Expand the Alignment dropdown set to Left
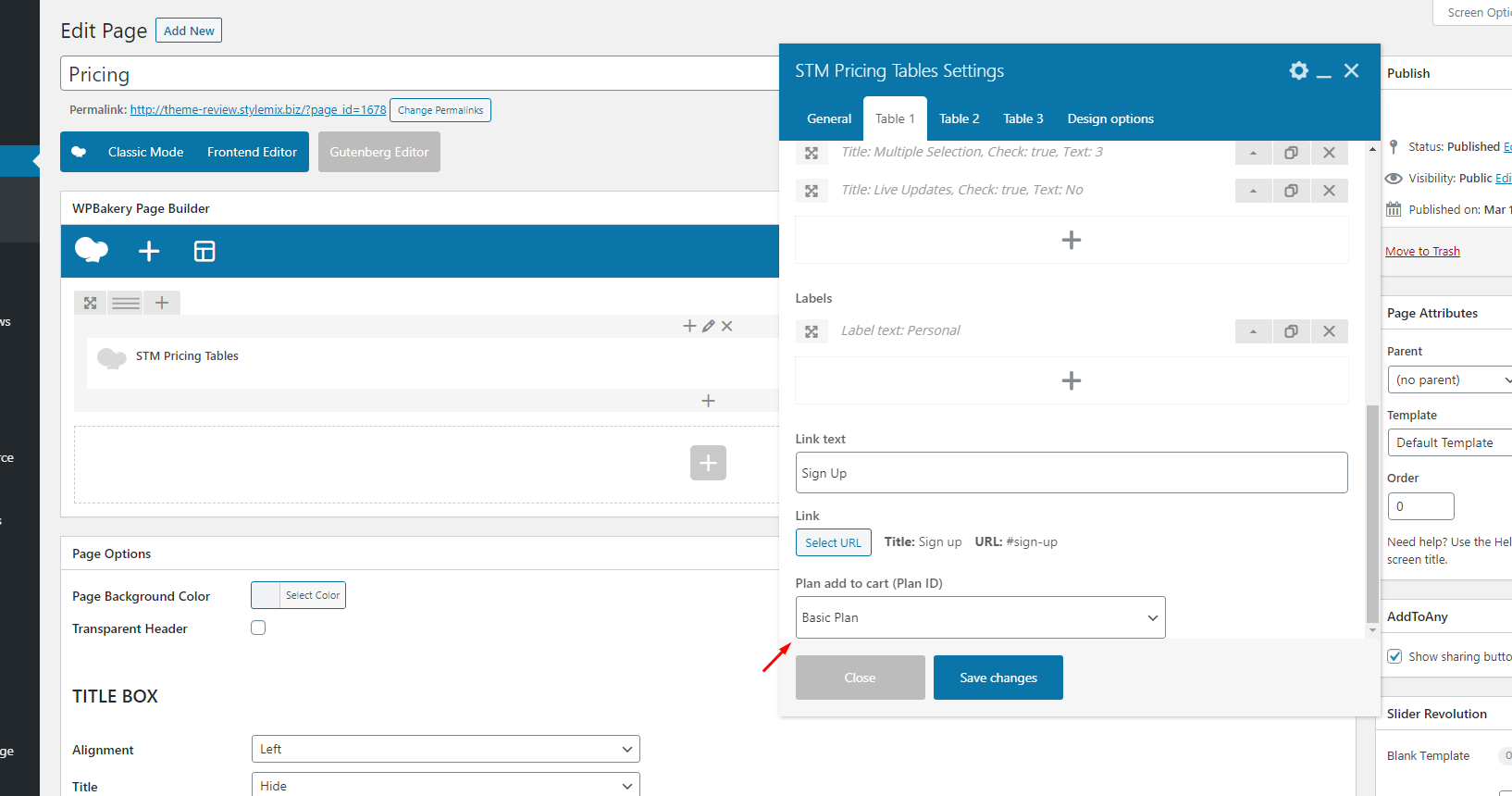The image size is (1512, 796). click(x=445, y=749)
